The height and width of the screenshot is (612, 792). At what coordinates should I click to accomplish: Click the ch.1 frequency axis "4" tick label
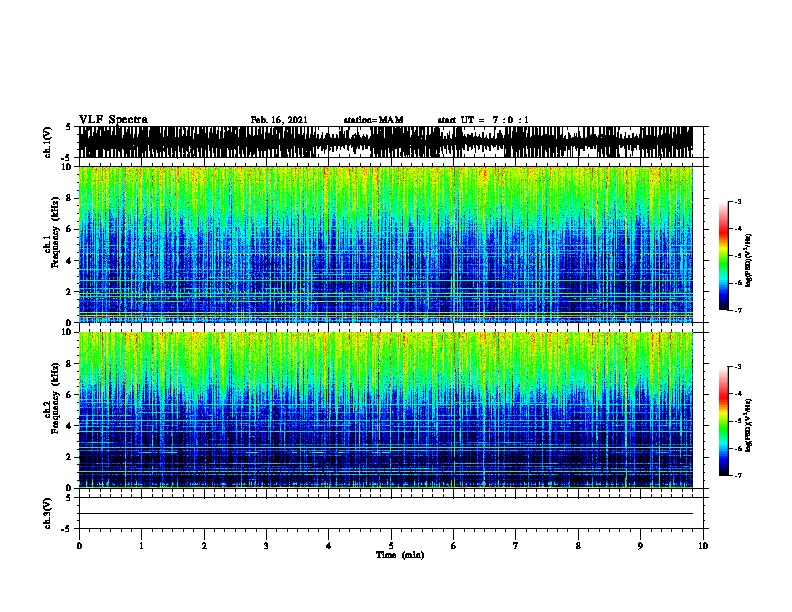[69, 261]
